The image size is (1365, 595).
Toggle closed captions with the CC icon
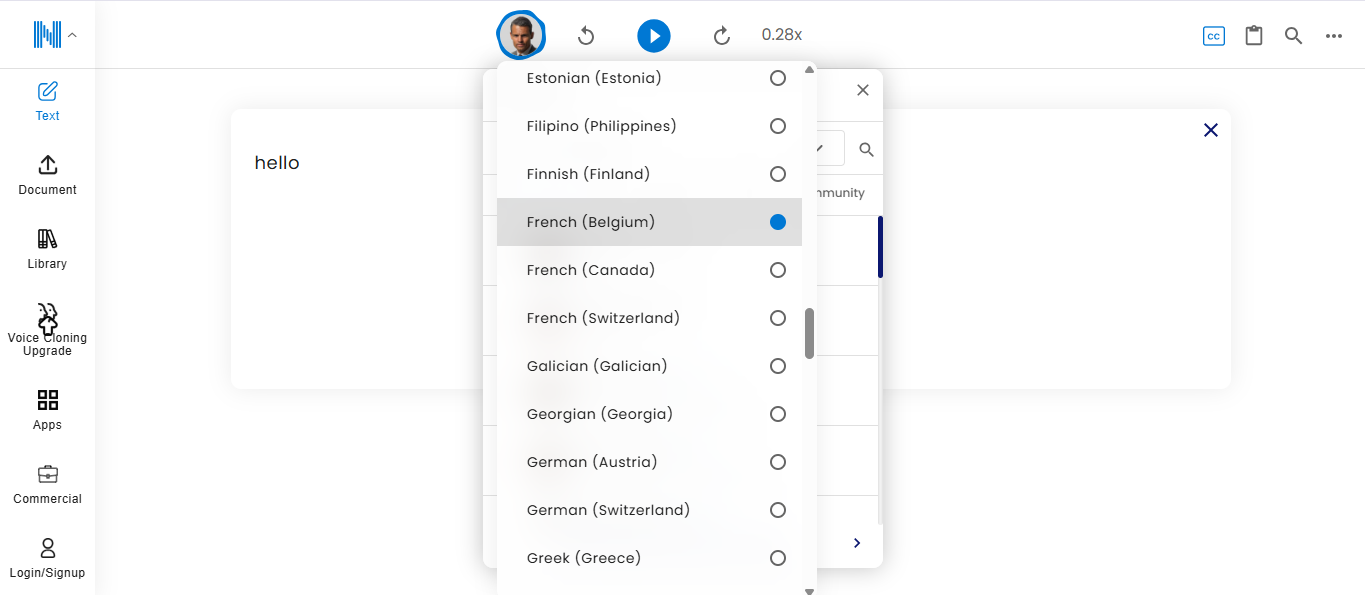coord(1213,35)
